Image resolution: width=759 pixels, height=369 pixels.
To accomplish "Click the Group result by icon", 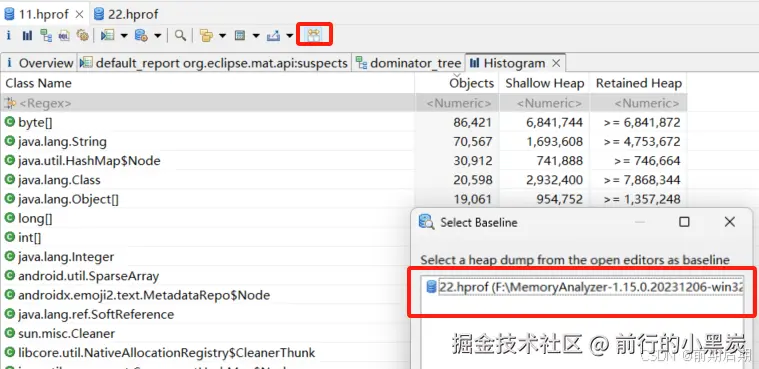I will click(207, 35).
